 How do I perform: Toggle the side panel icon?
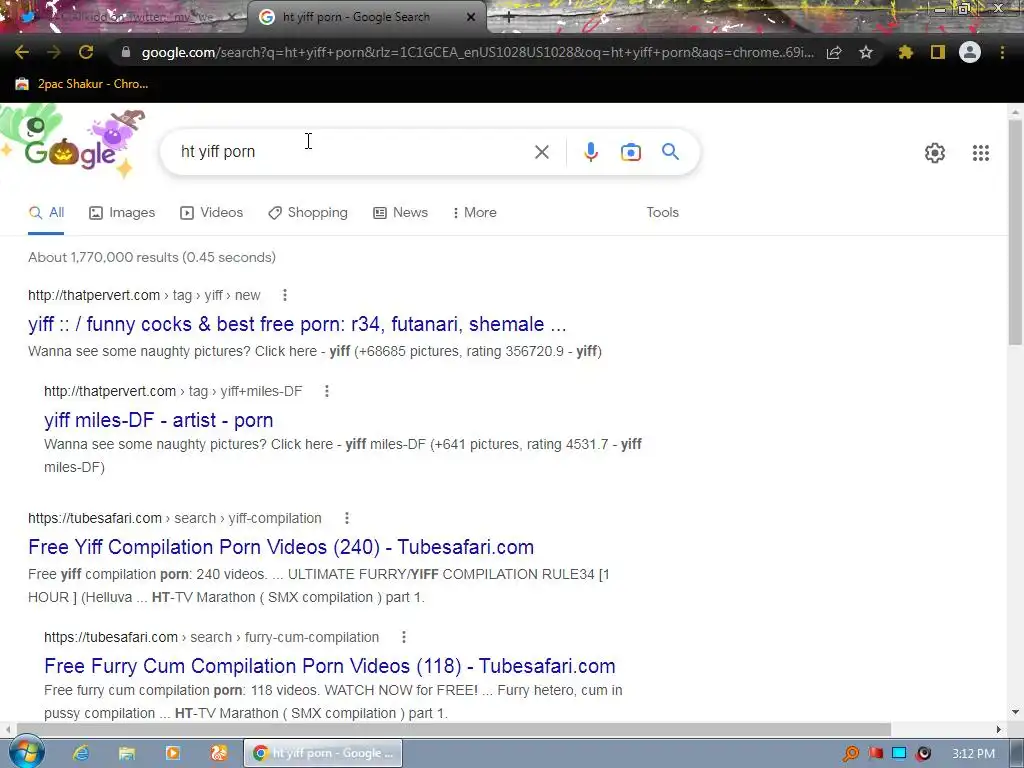pos(938,52)
